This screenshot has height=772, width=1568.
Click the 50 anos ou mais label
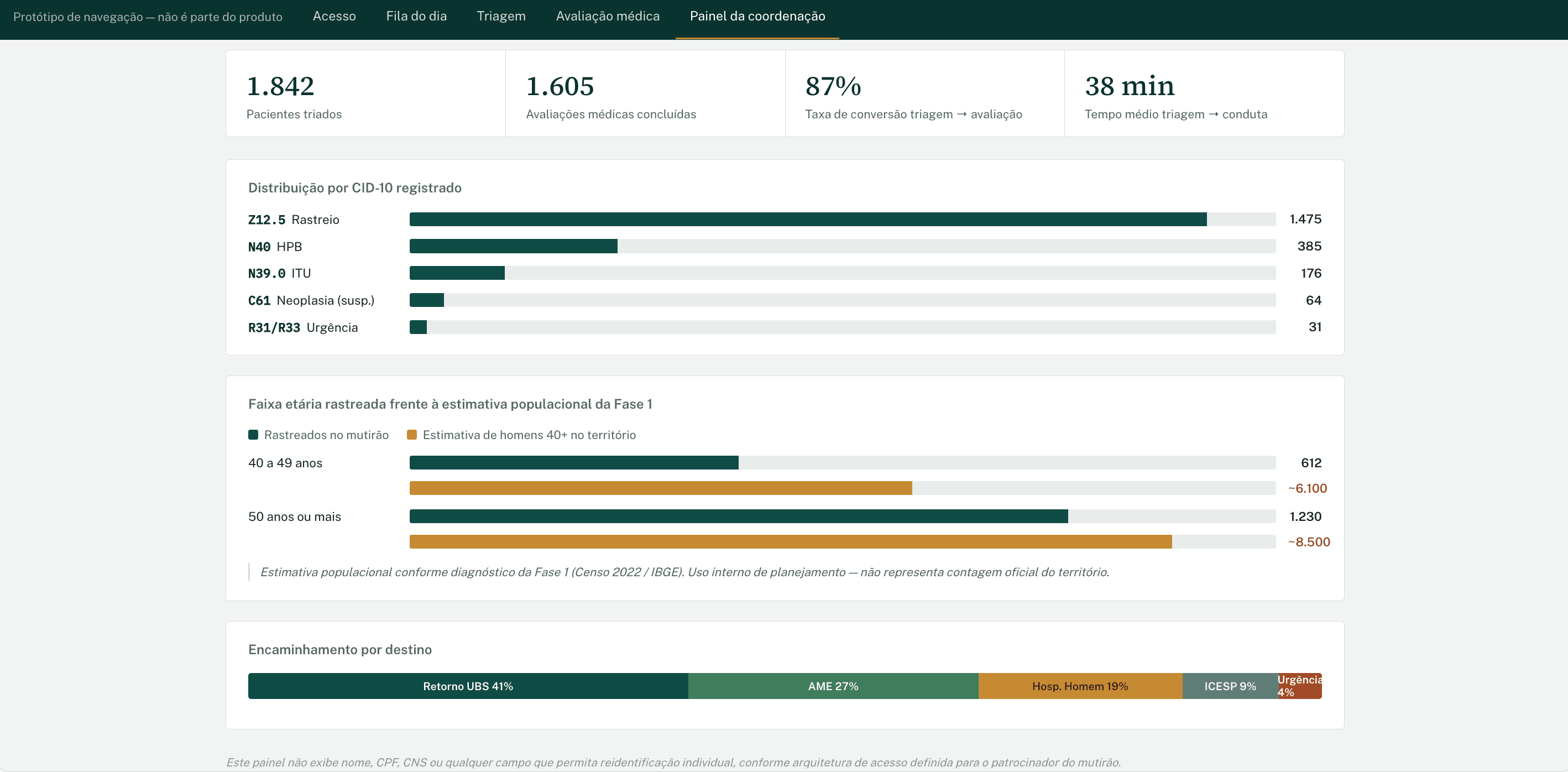[x=295, y=517]
